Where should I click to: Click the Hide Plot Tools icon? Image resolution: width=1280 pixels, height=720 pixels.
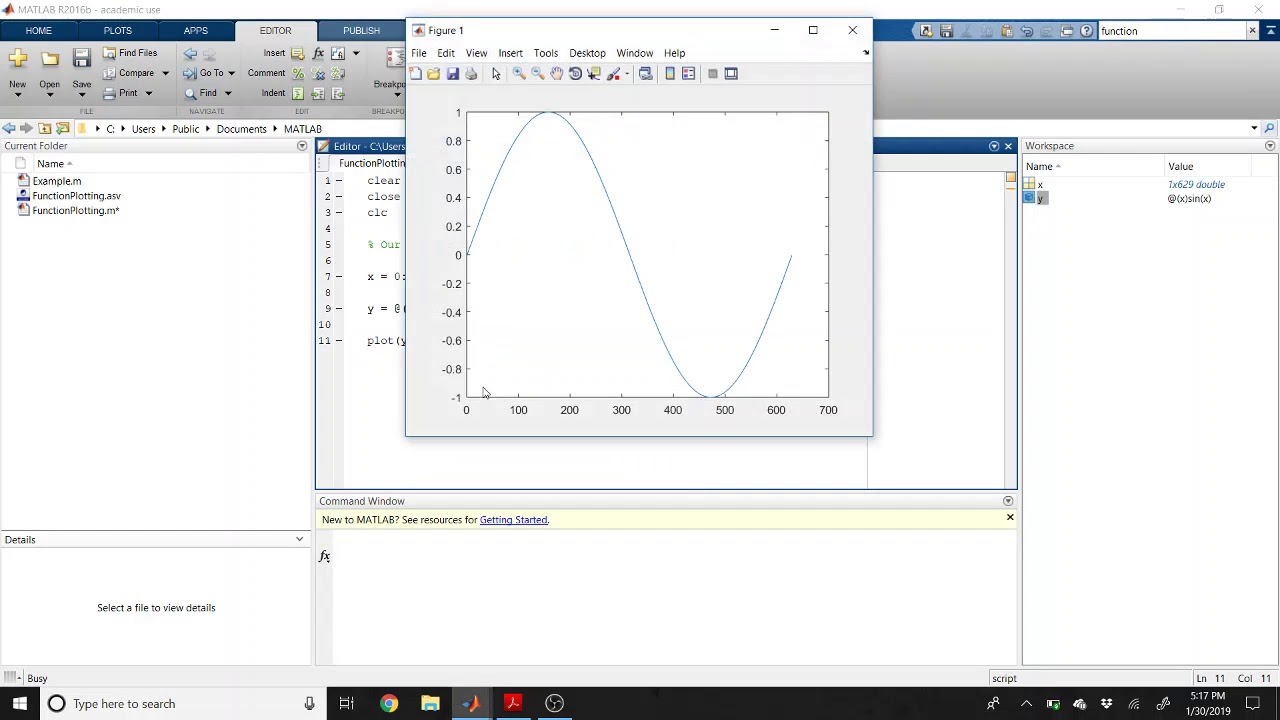point(712,74)
